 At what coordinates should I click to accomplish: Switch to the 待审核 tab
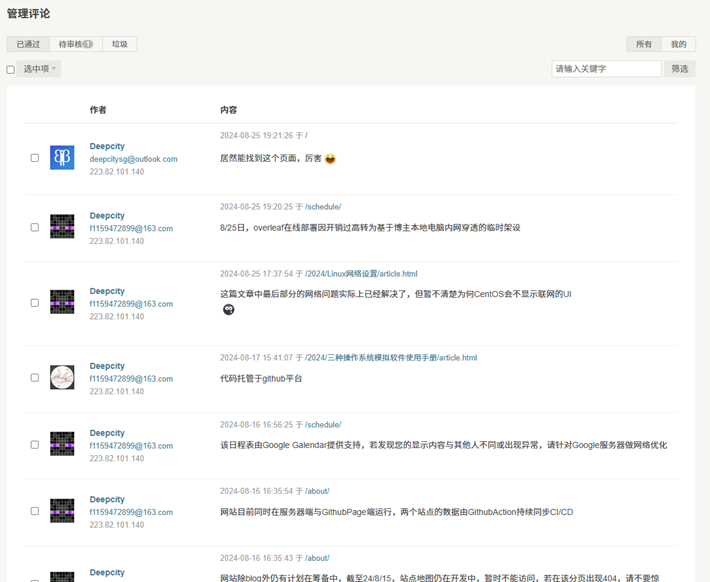point(76,44)
